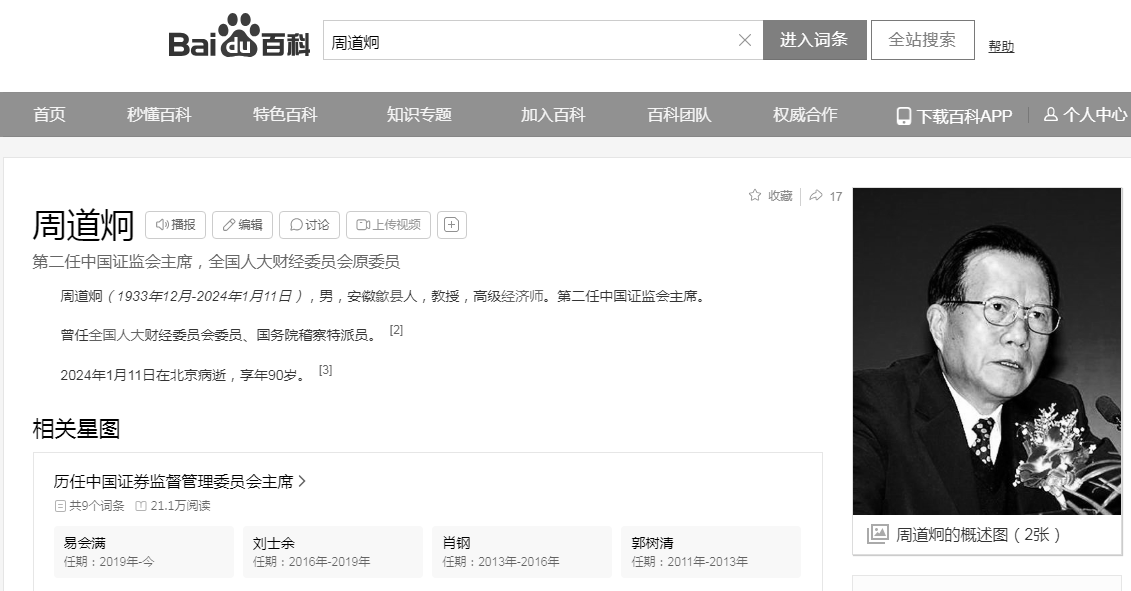This screenshot has width=1131, height=591.
Task: Clear the search box with the X icon
Action: 744,40
